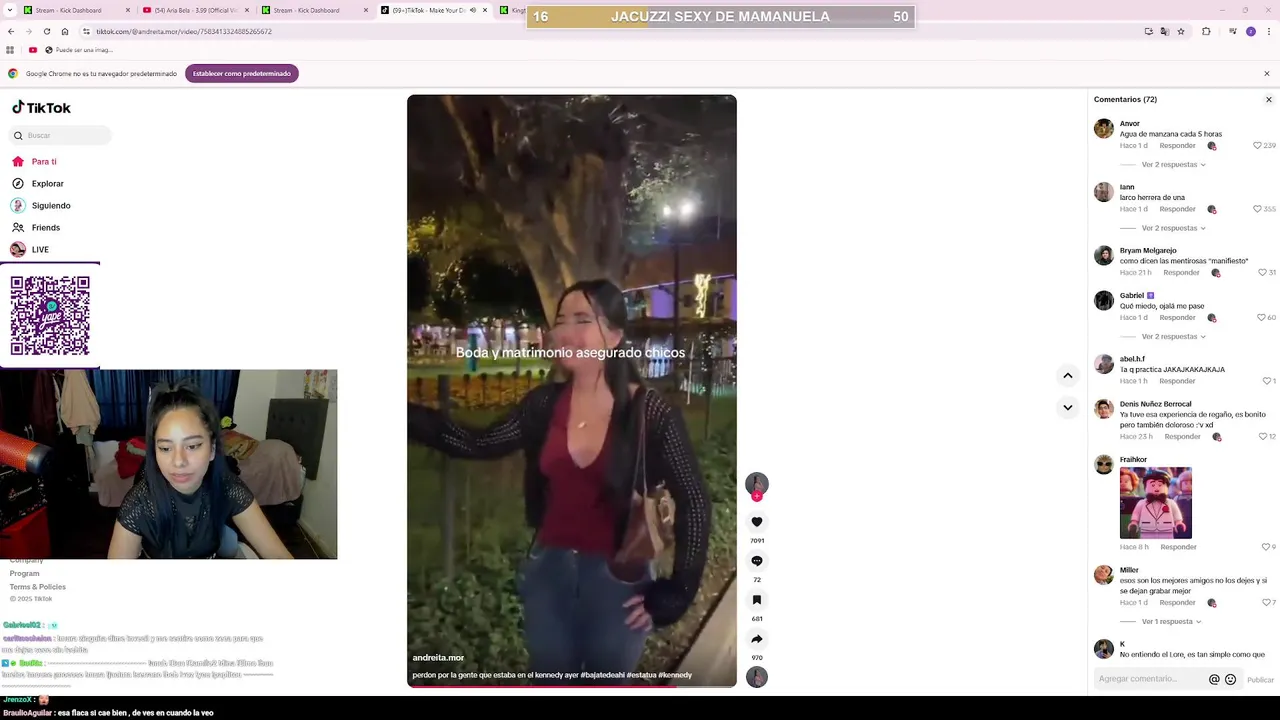Screen dimensions: 1280x720
Task: Like Denis Nuñez Berrocal's comment
Action: coord(1262,436)
